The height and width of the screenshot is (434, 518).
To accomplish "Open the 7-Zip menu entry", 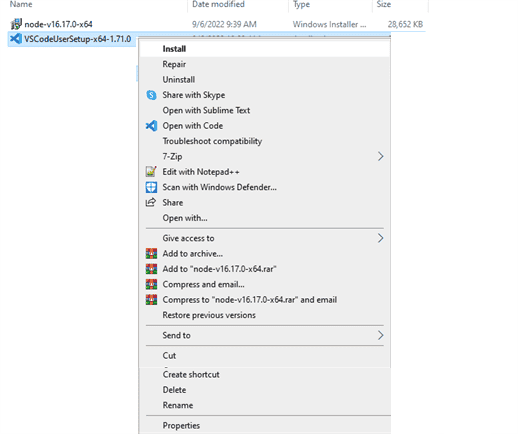I will click(265, 156).
